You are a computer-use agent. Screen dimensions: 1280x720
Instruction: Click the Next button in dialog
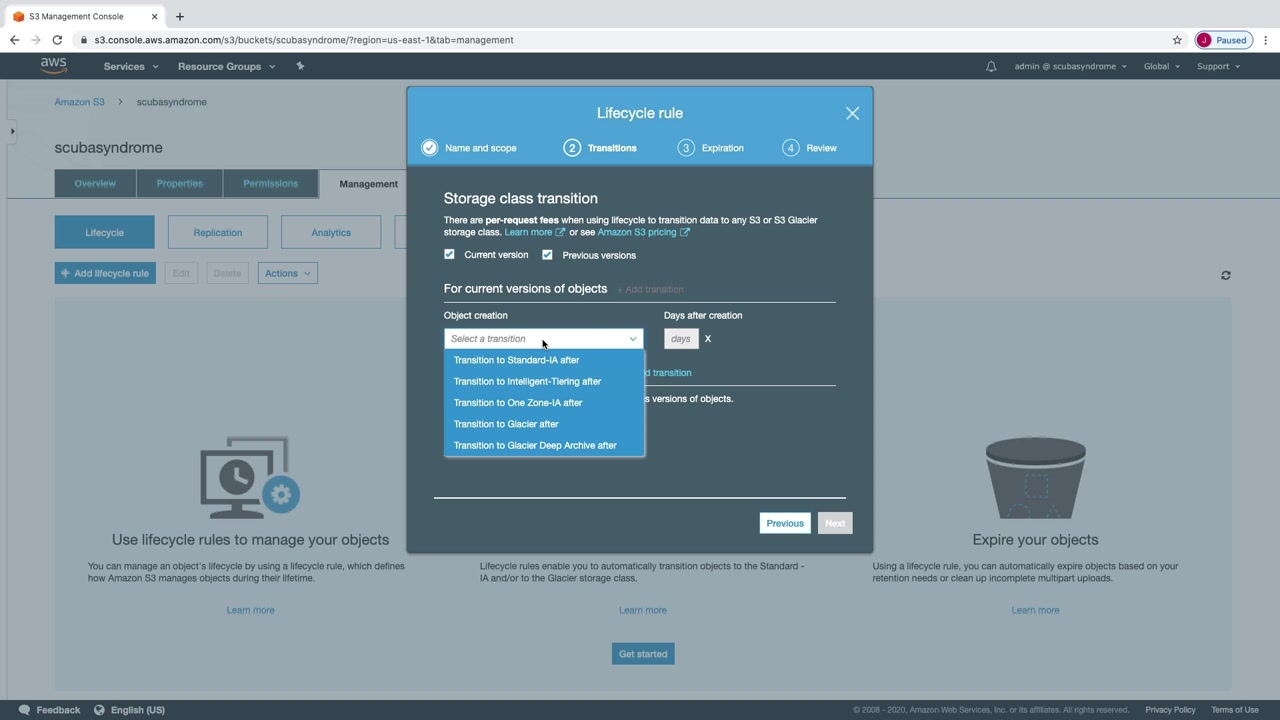(x=835, y=523)
